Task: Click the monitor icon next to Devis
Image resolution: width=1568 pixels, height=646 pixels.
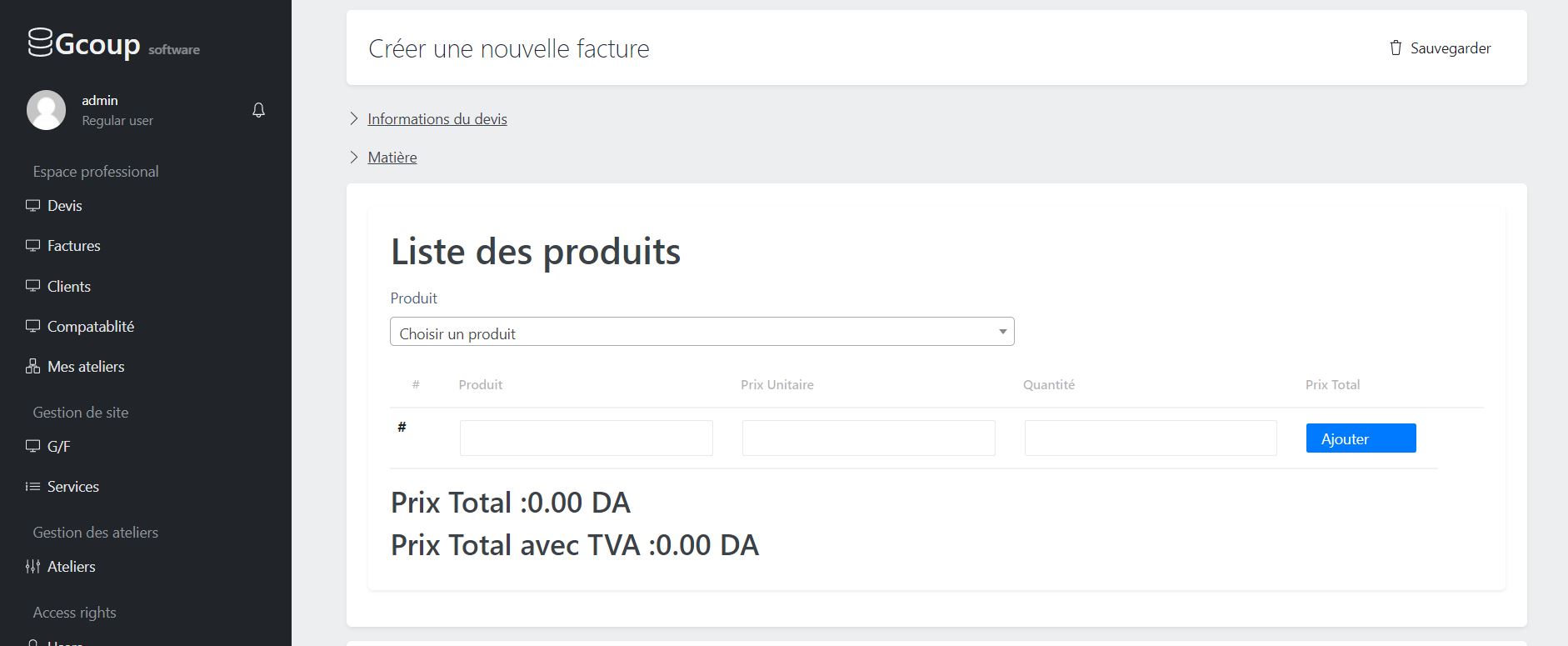Action: (32, 206)
